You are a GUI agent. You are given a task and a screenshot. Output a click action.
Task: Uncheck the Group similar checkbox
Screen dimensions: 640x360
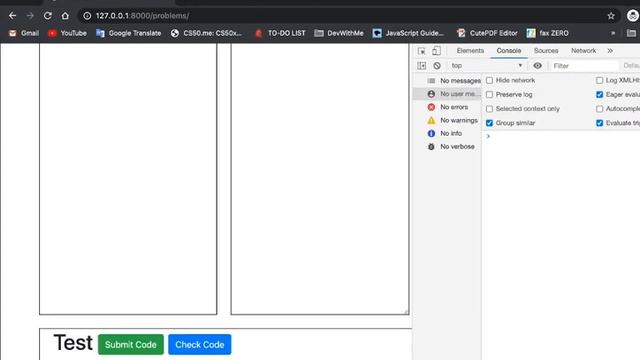pos(489,123)
